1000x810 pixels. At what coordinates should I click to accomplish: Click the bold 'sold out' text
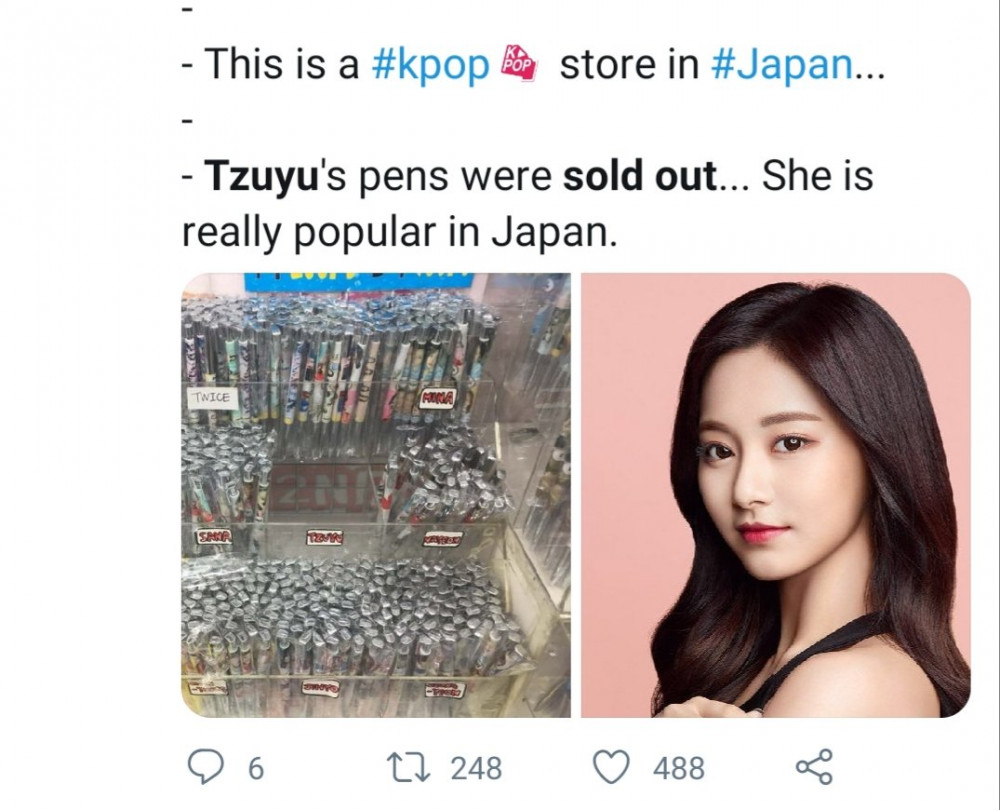[x=640, y=177]
